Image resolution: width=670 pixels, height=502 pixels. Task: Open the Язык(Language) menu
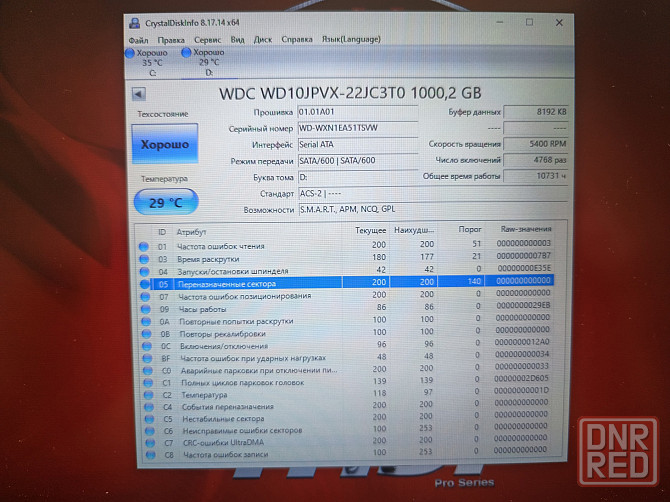point(351,39)
